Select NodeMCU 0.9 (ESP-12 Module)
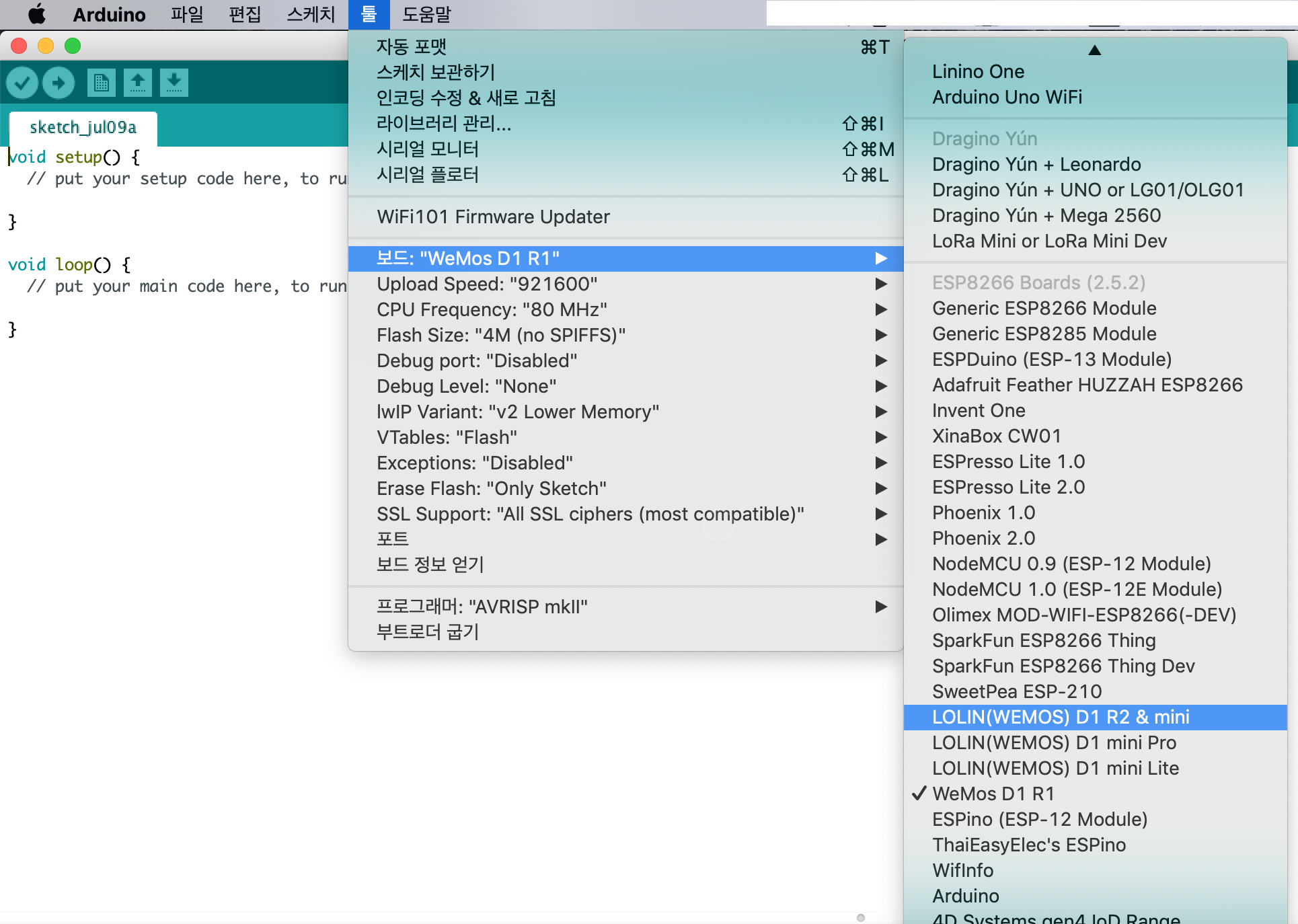This screenshot has height=924, width=1298. point(1095,564)
